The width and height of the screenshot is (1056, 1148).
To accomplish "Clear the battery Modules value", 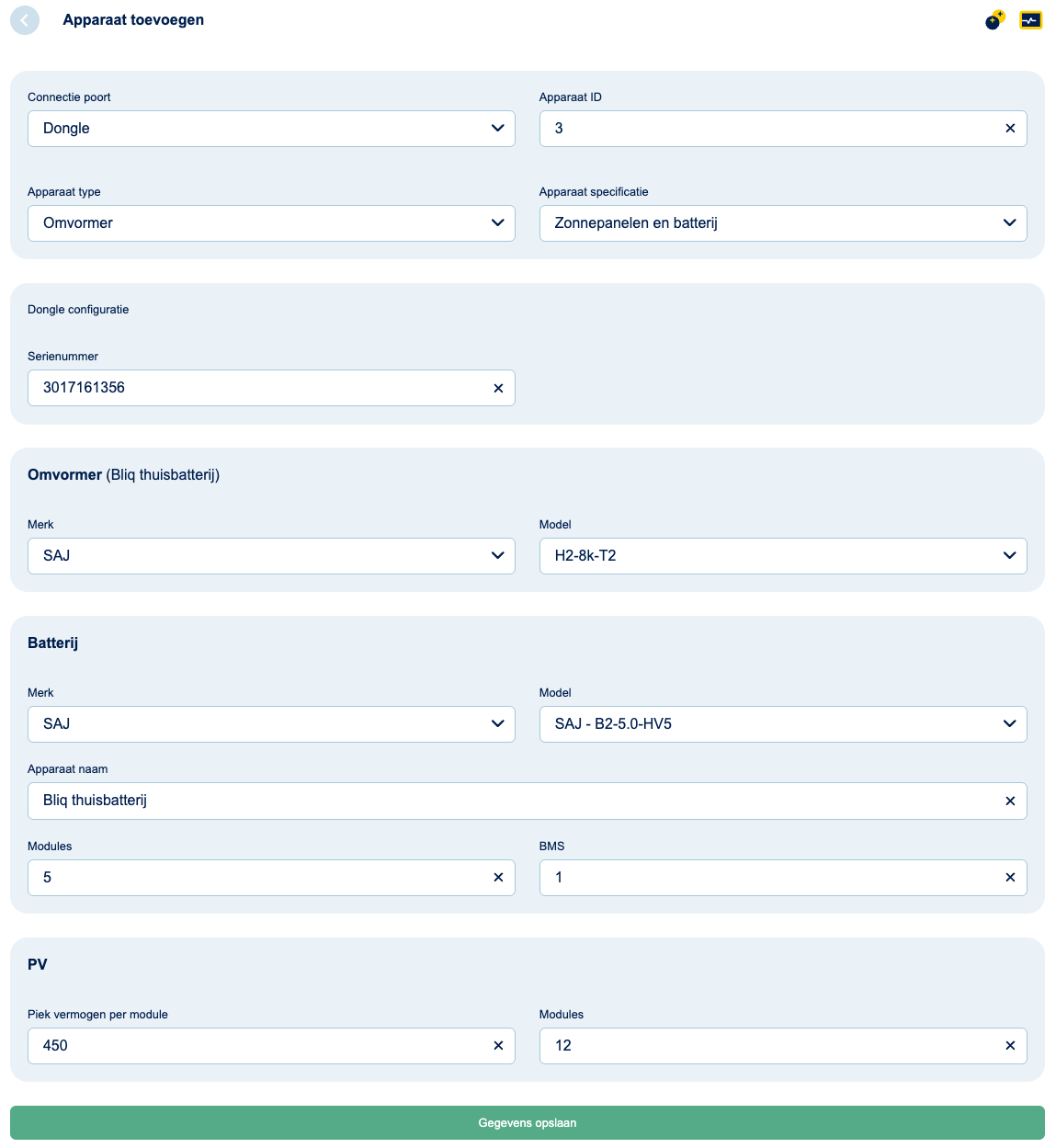I will [498, 878].
